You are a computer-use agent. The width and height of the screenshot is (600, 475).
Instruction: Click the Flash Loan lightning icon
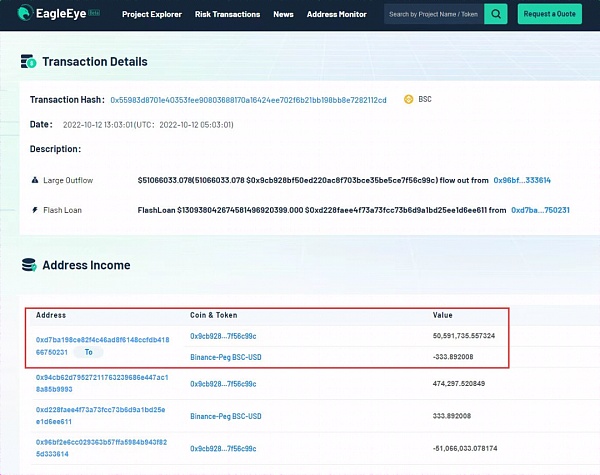coord(35,210)
